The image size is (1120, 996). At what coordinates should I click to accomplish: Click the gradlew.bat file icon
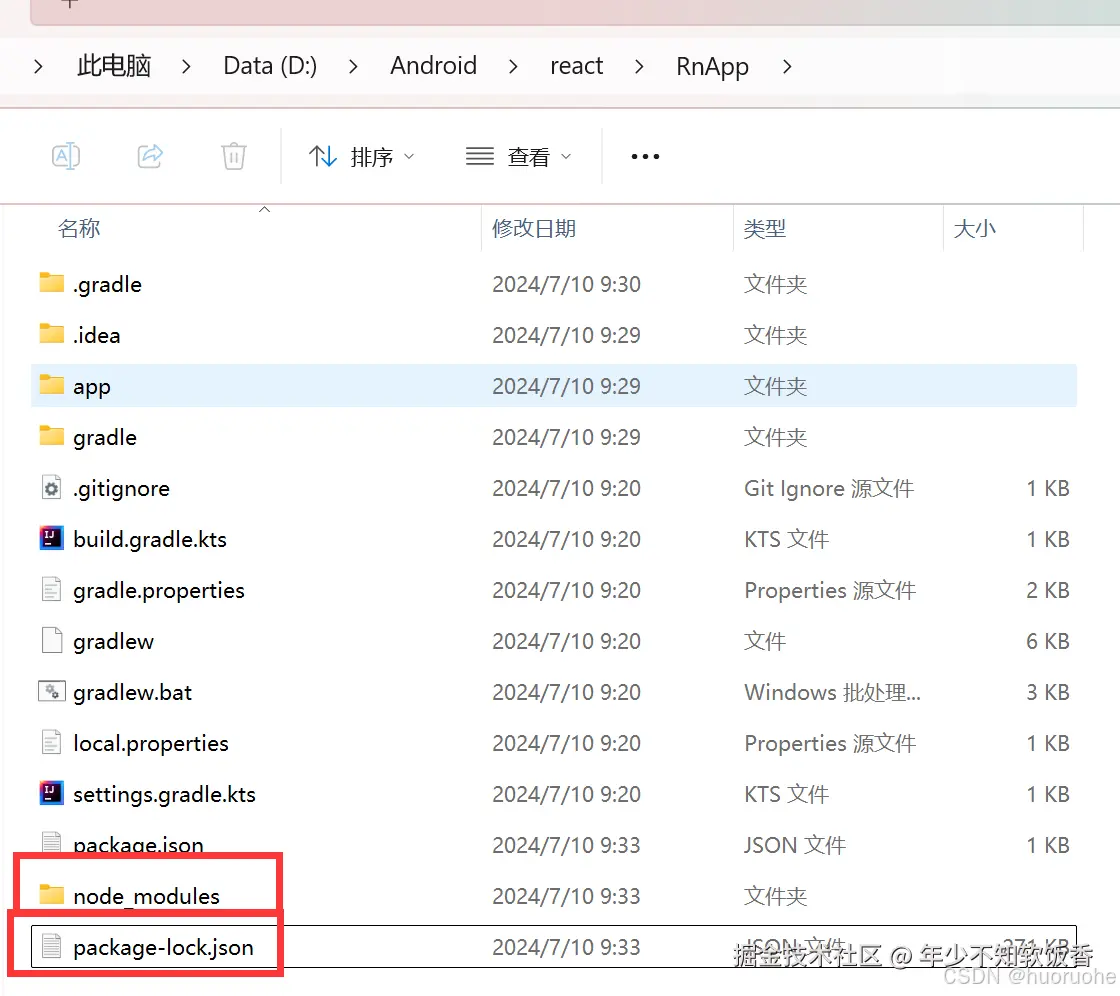pyautogui.click(x=51, y=692)
